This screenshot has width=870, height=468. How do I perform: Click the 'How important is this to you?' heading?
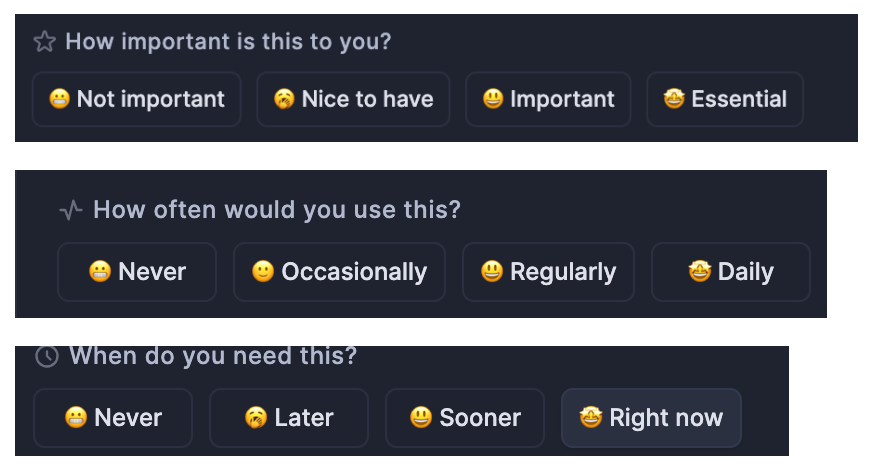(x=228, y=42)
